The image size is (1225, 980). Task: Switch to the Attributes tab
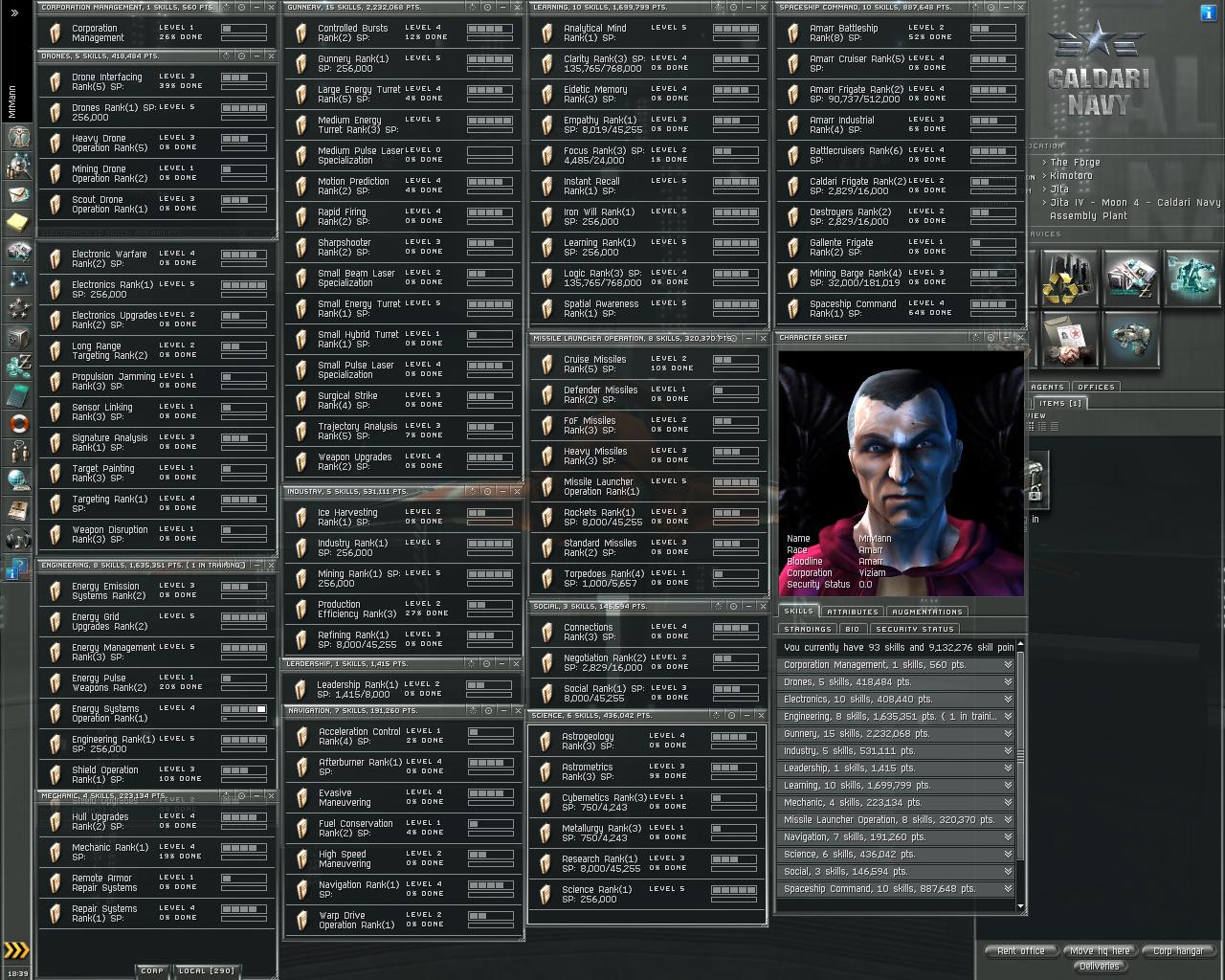(x=852, y=612)
